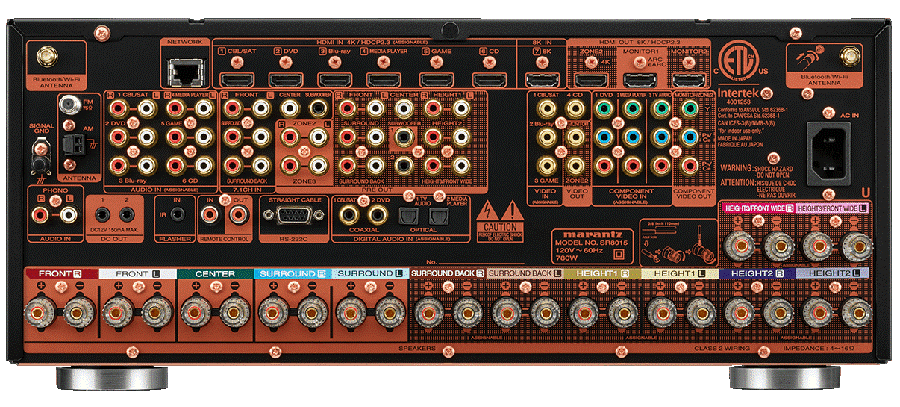Click the caution warning triangle symbols
The image size is (900, 407).
coord(500,212)
